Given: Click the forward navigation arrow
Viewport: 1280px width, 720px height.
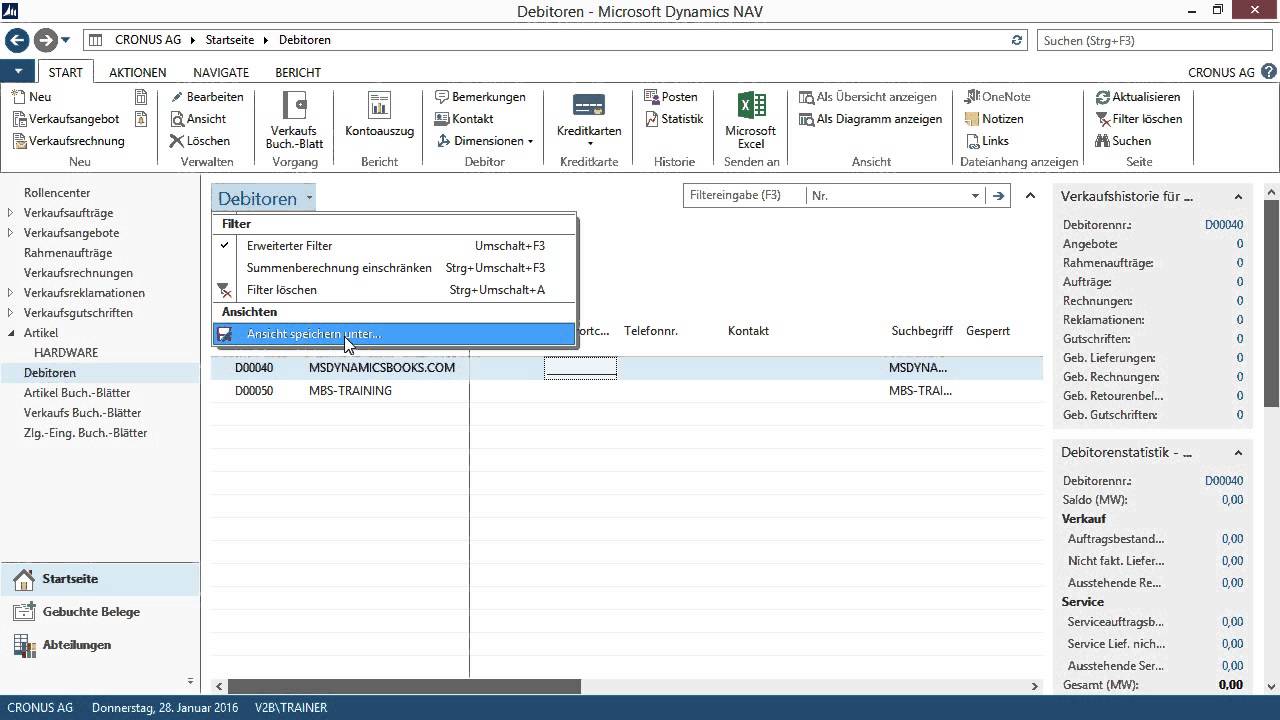Looking at the screenshot, I should coord(45,40).
